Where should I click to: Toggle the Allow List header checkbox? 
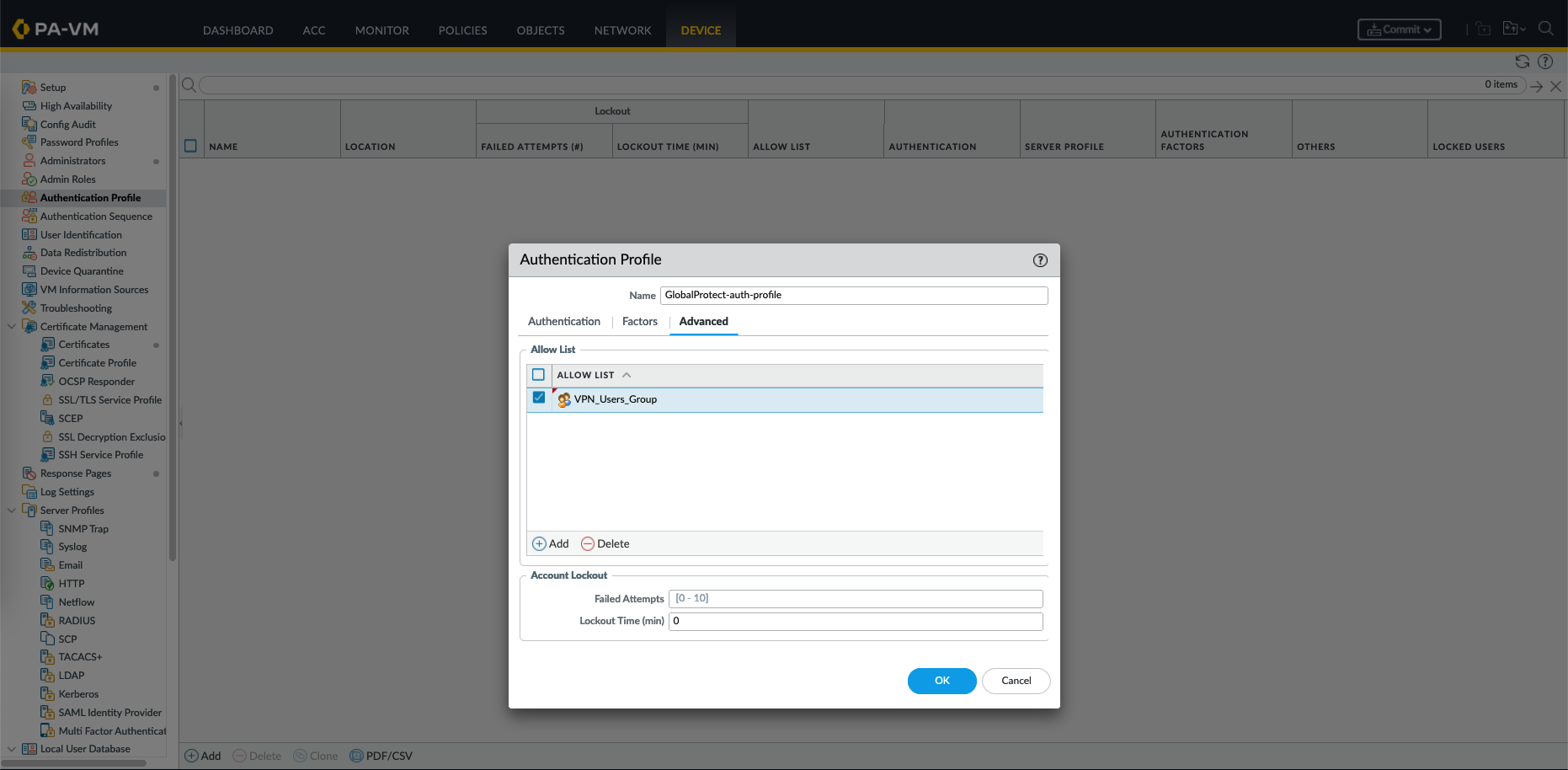click(x=539, y=375)
